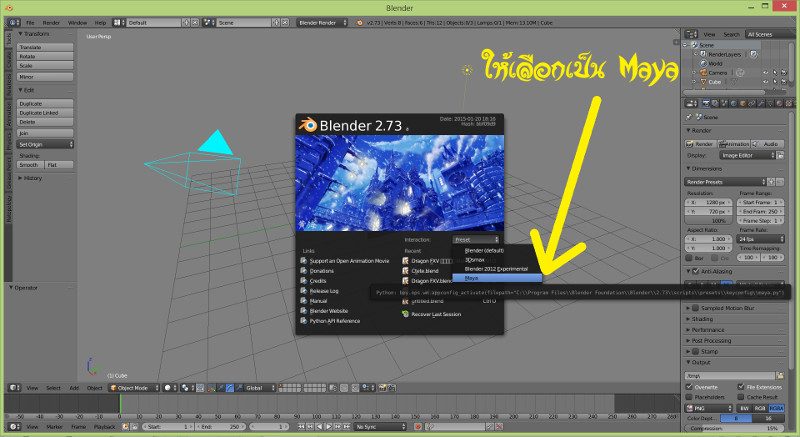Click the Audio render button
800x437 pixels.
click(x=767, y=144)
